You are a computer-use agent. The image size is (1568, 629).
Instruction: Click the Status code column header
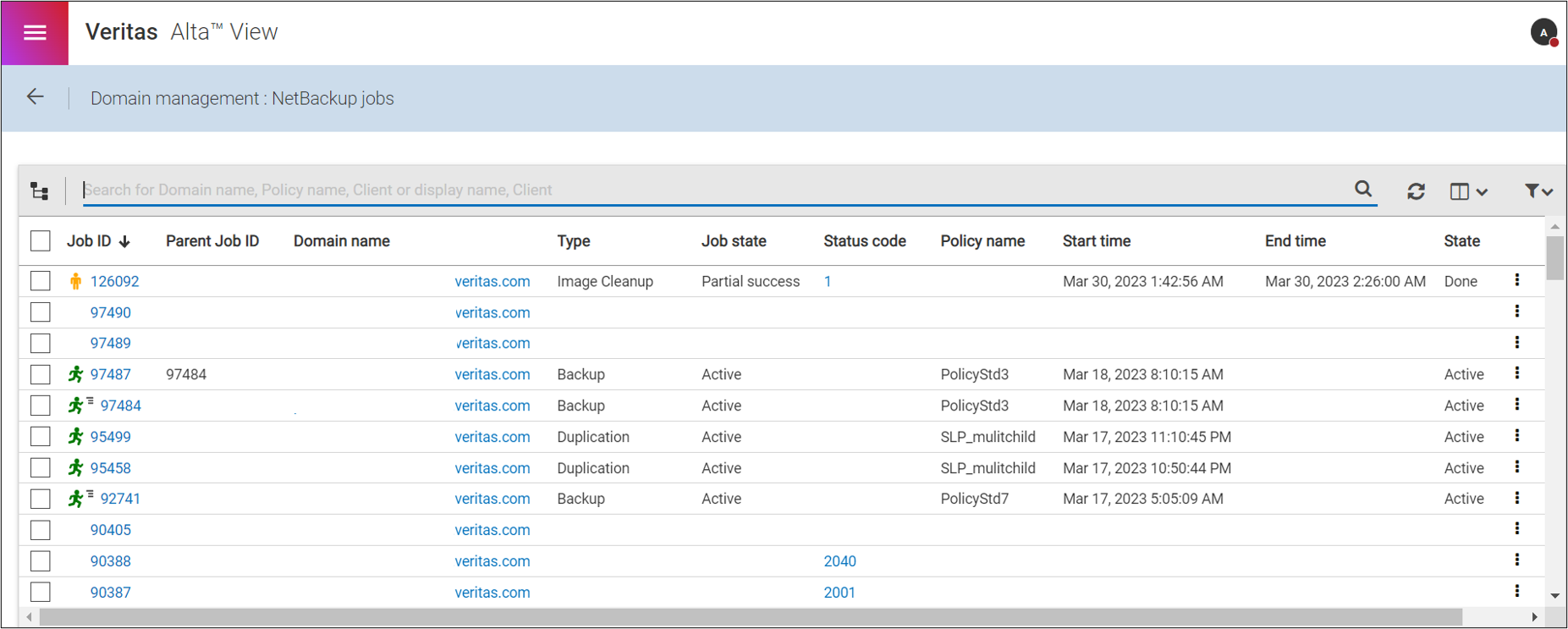(865, 241)
